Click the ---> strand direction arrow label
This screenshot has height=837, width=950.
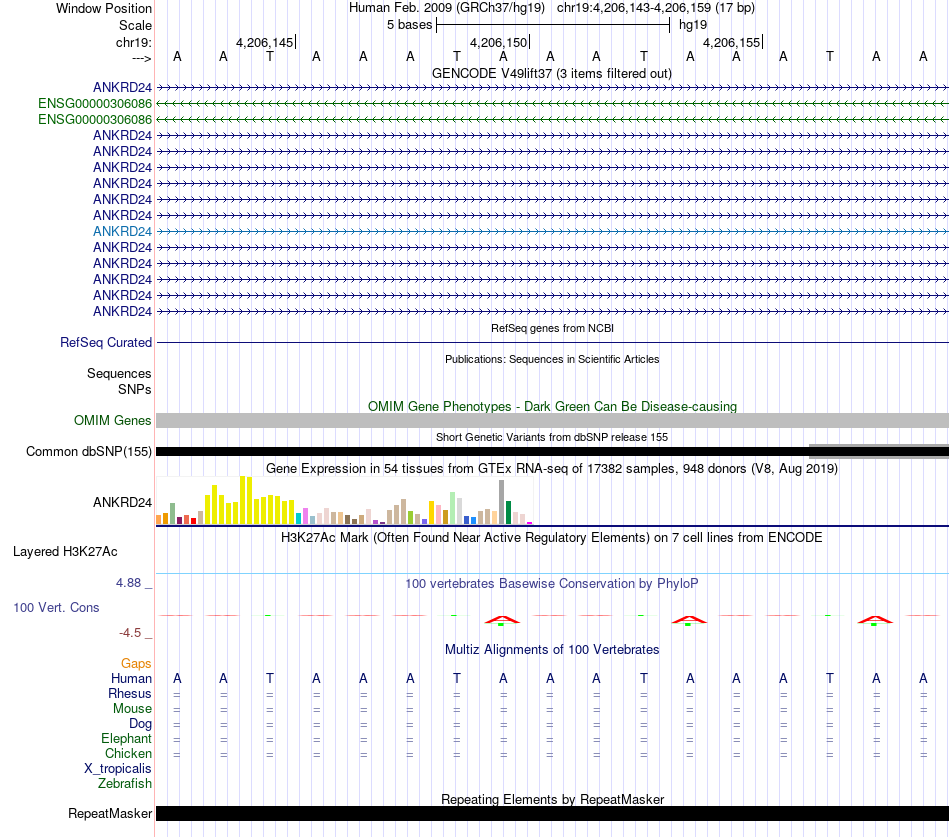(141, 58)
